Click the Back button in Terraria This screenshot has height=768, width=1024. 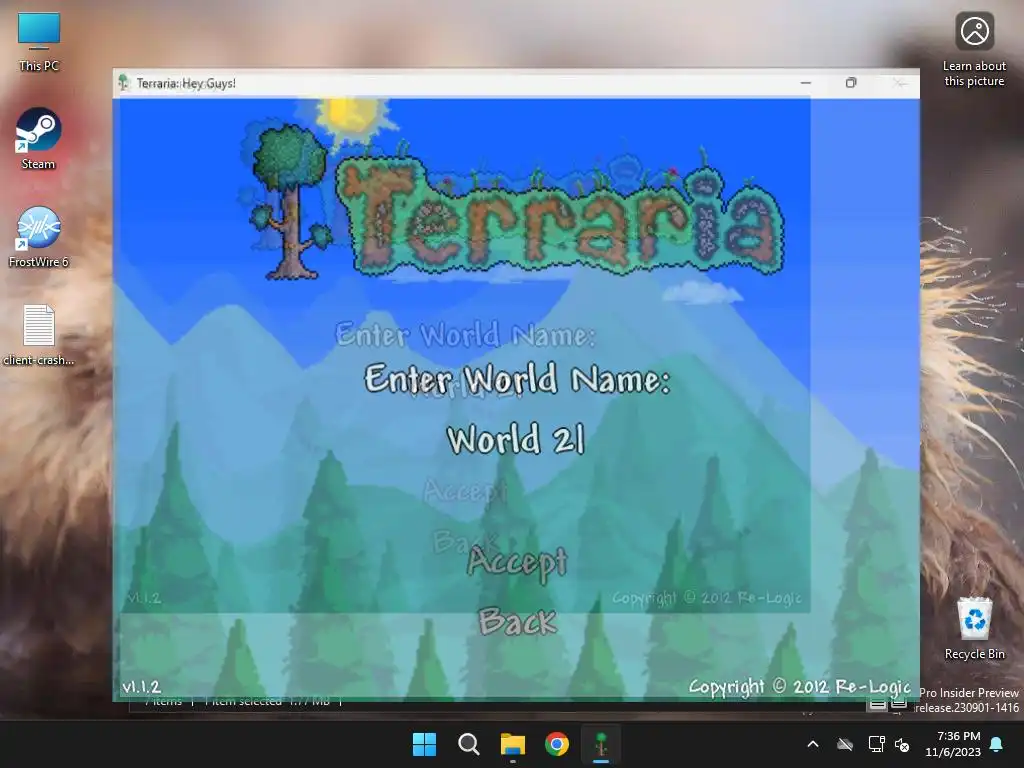517,621
